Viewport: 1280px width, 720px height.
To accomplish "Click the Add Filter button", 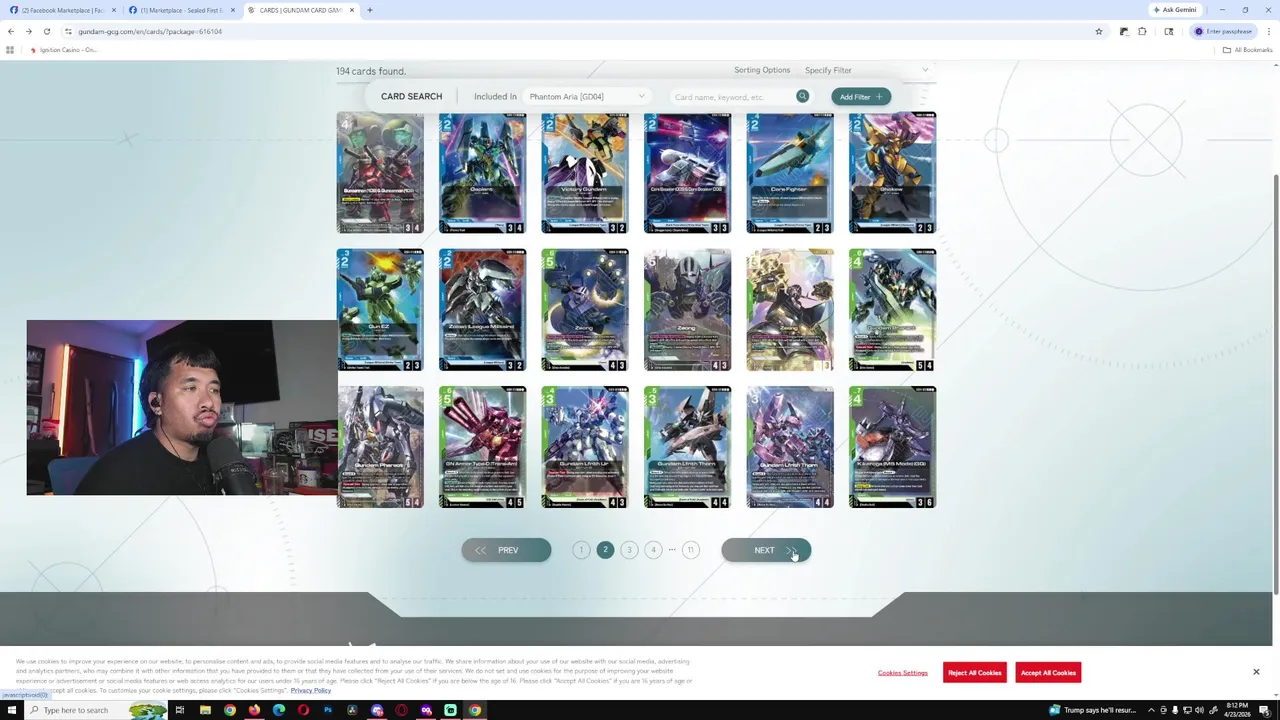I will (861, 97).
